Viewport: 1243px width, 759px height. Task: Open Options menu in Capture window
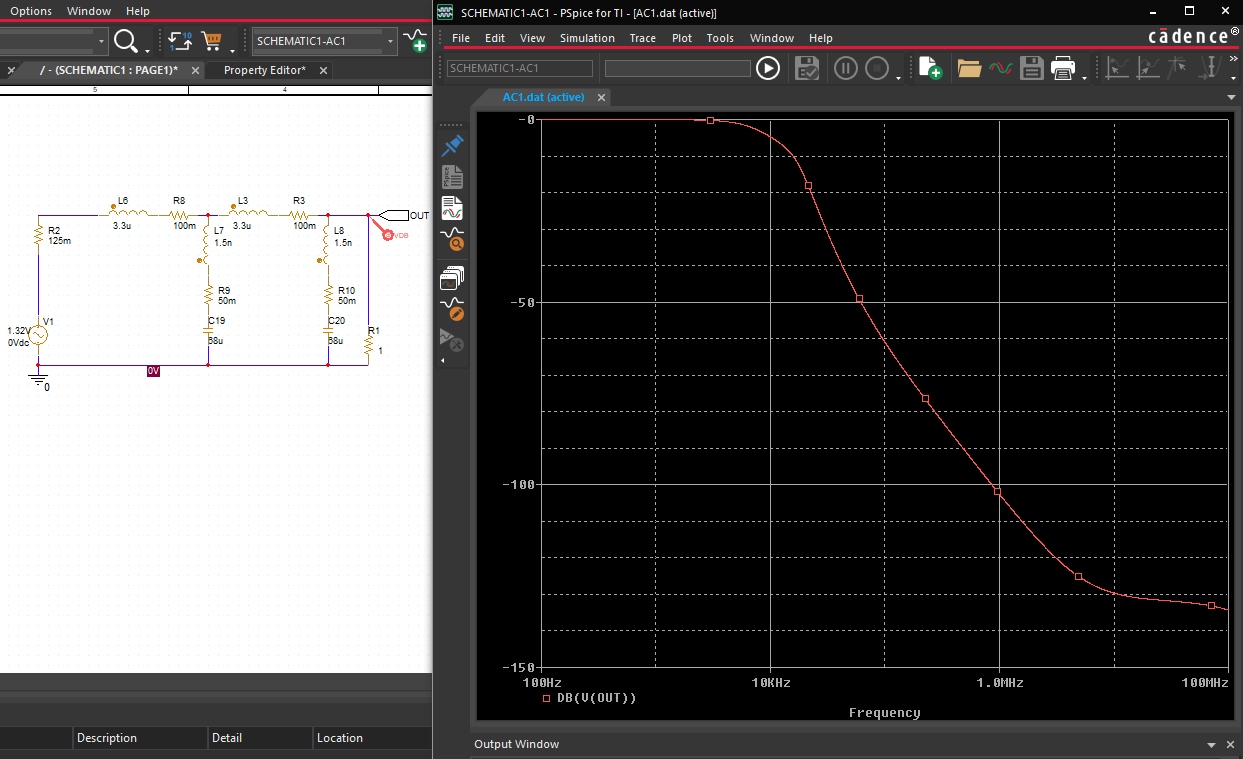click(31, 11)
